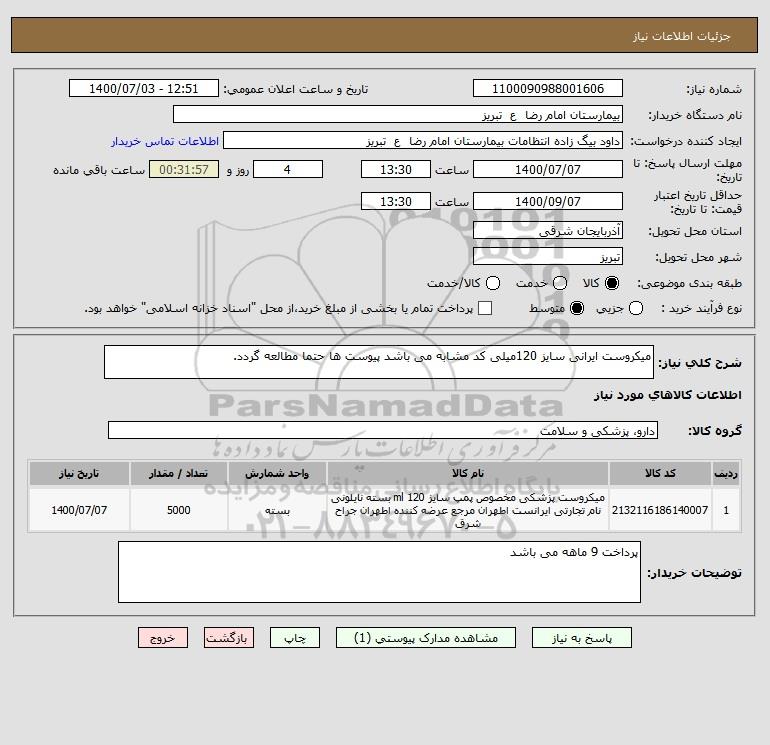Viewport: 770px width, 745px height.
Task: Click product code 213211618614​0007 cell
Action: click(x=660, y=510)
